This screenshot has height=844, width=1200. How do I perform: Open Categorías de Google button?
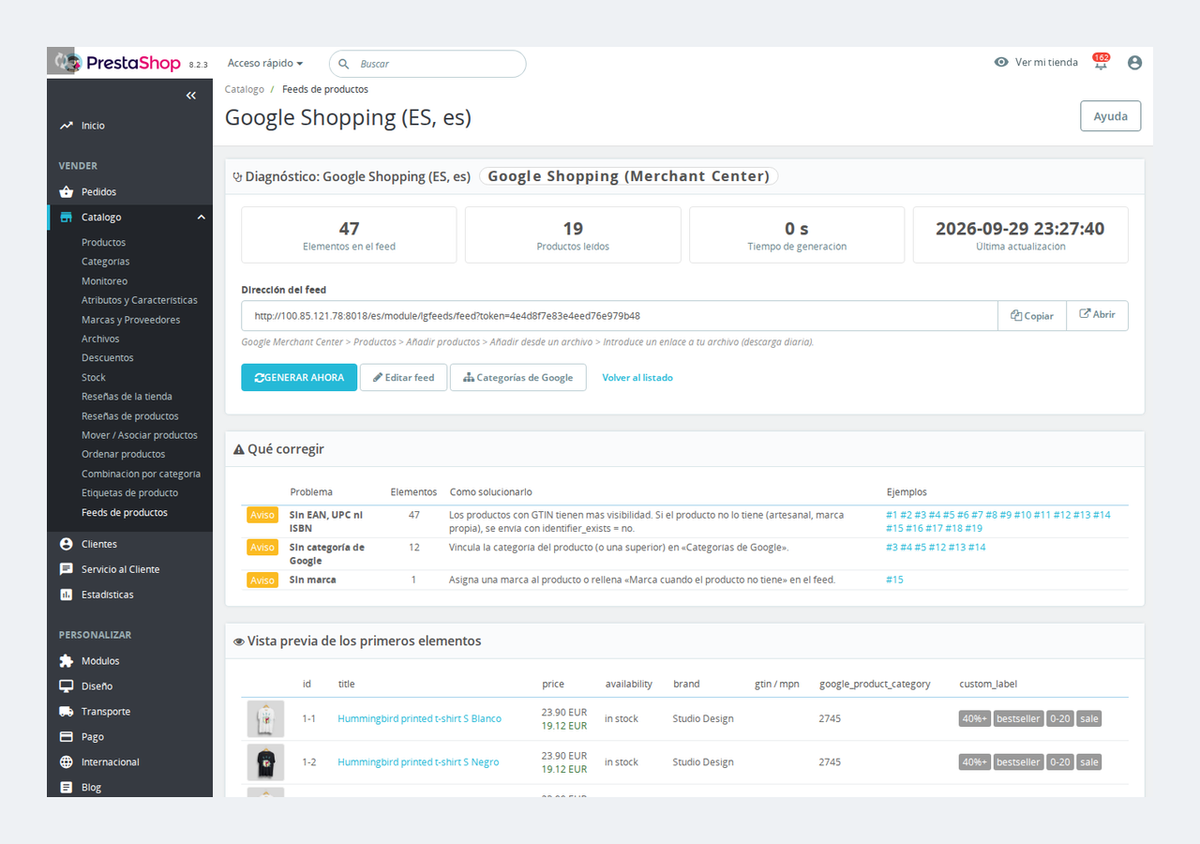pyautogui.click(x=518, y=377)
